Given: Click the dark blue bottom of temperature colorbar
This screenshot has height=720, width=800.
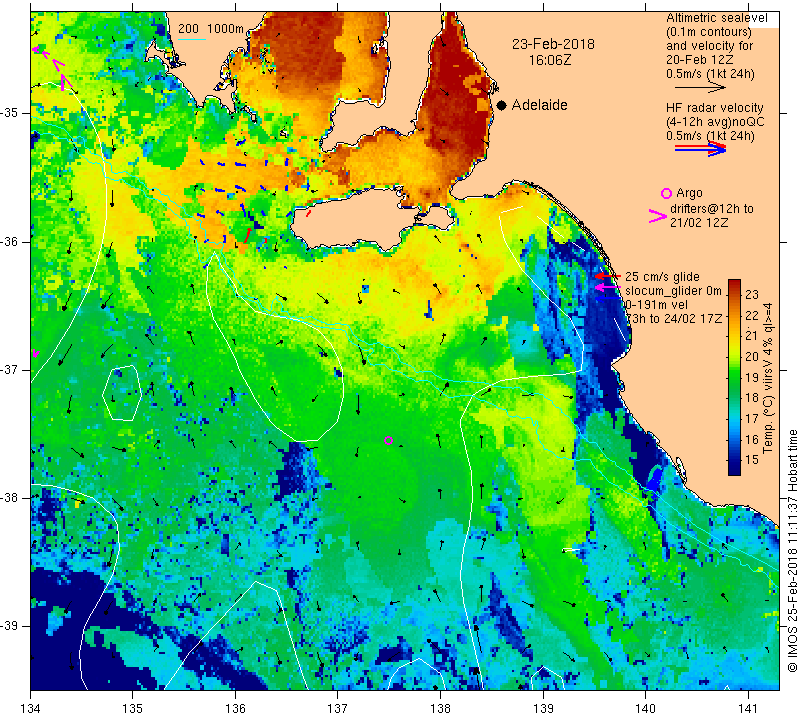Looking at the screenshot, I should tap(734, 468).
